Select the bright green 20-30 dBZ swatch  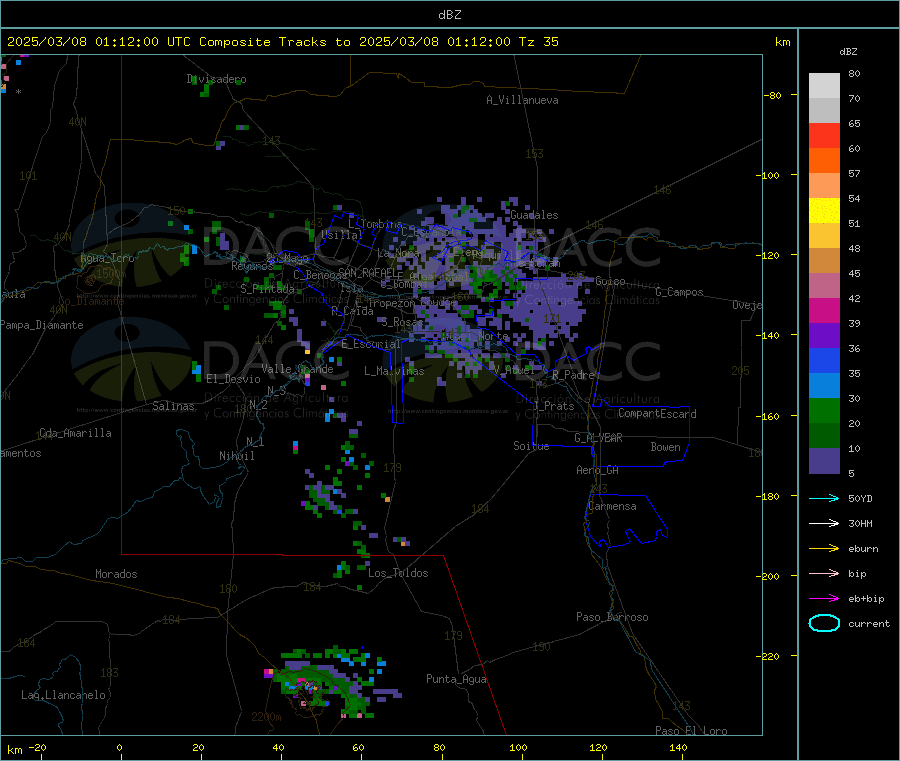click(824, 410)
